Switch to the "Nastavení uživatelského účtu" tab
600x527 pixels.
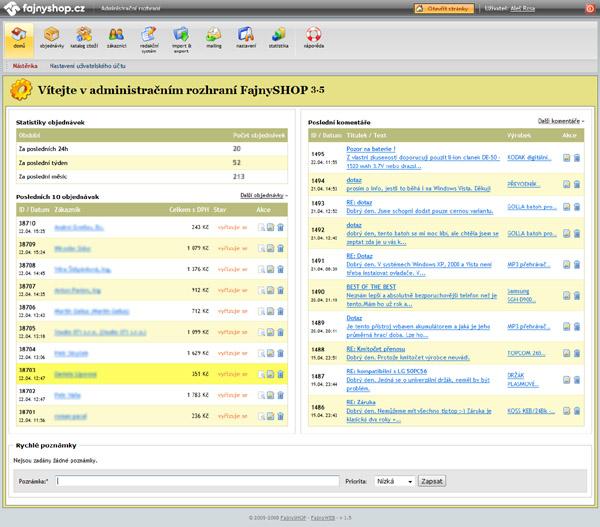(x=88, y=66)
